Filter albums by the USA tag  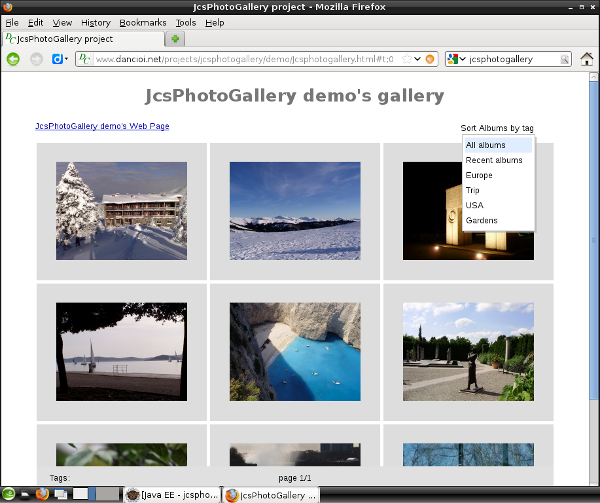tap(498, 205)
